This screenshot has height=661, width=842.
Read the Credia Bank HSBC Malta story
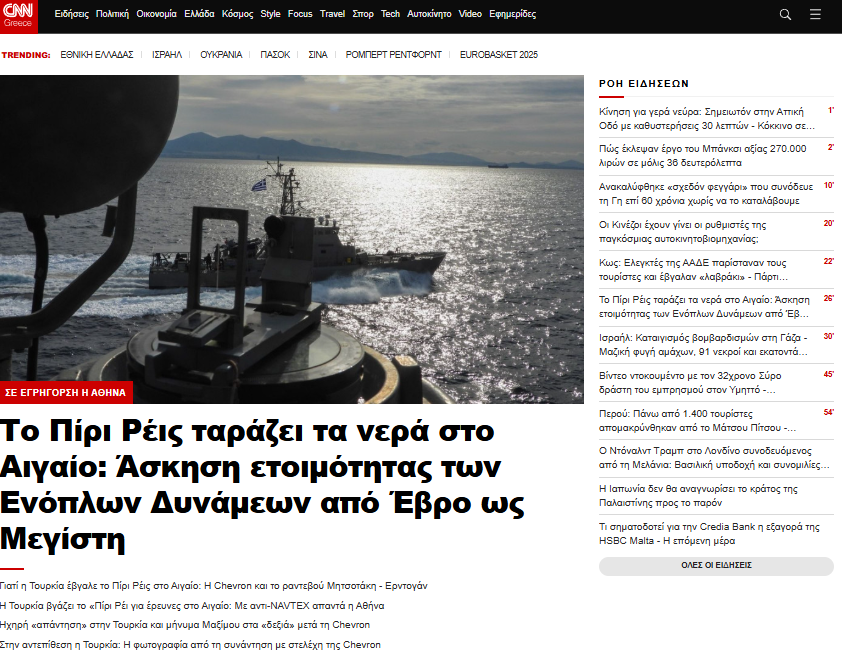coord(709,533)
